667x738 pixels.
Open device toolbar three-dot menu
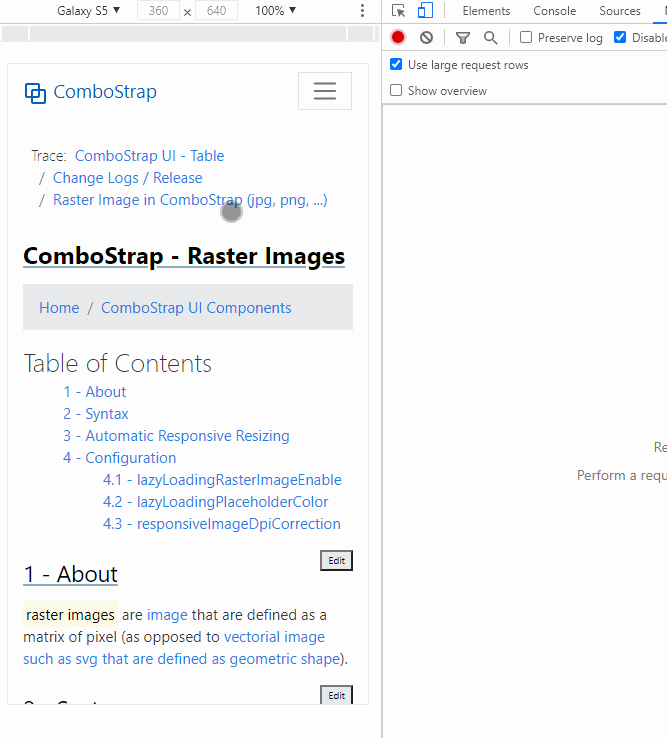click(x=362, y=11)
